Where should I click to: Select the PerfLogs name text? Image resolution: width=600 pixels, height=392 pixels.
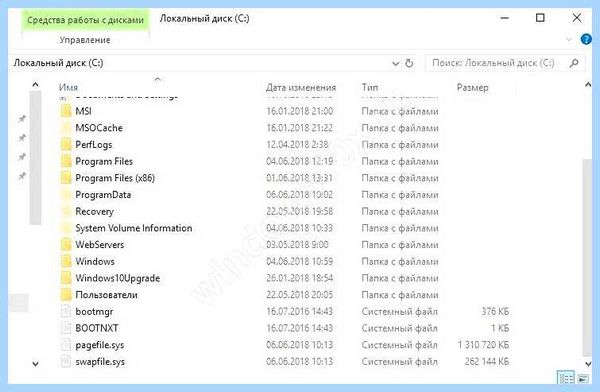coord(94,145)
